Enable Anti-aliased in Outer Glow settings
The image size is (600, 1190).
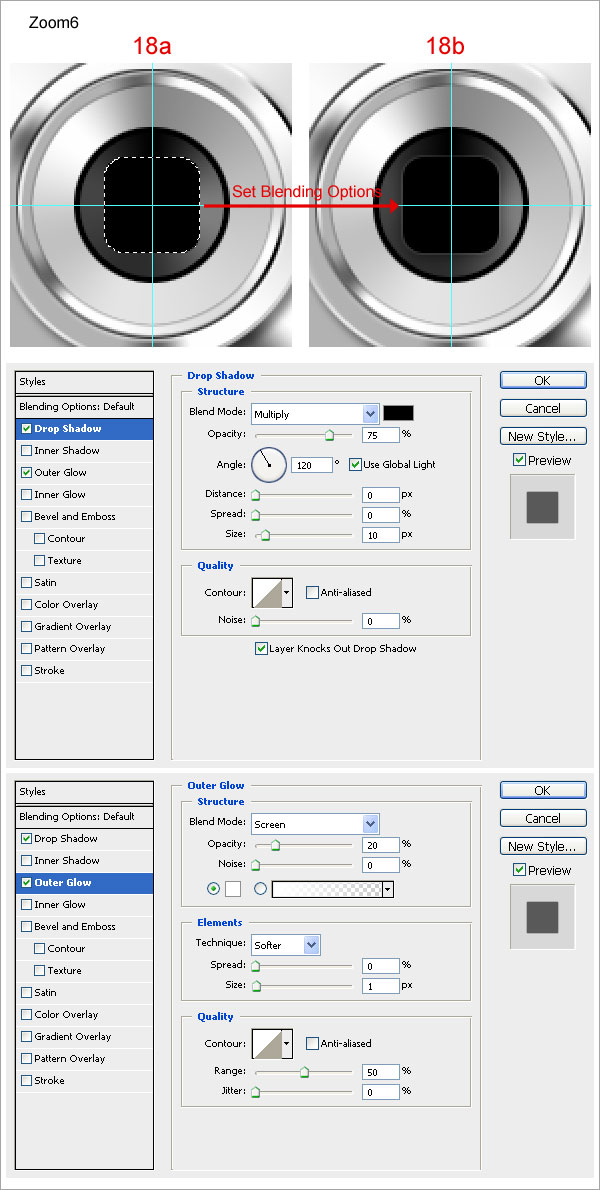312,1044
